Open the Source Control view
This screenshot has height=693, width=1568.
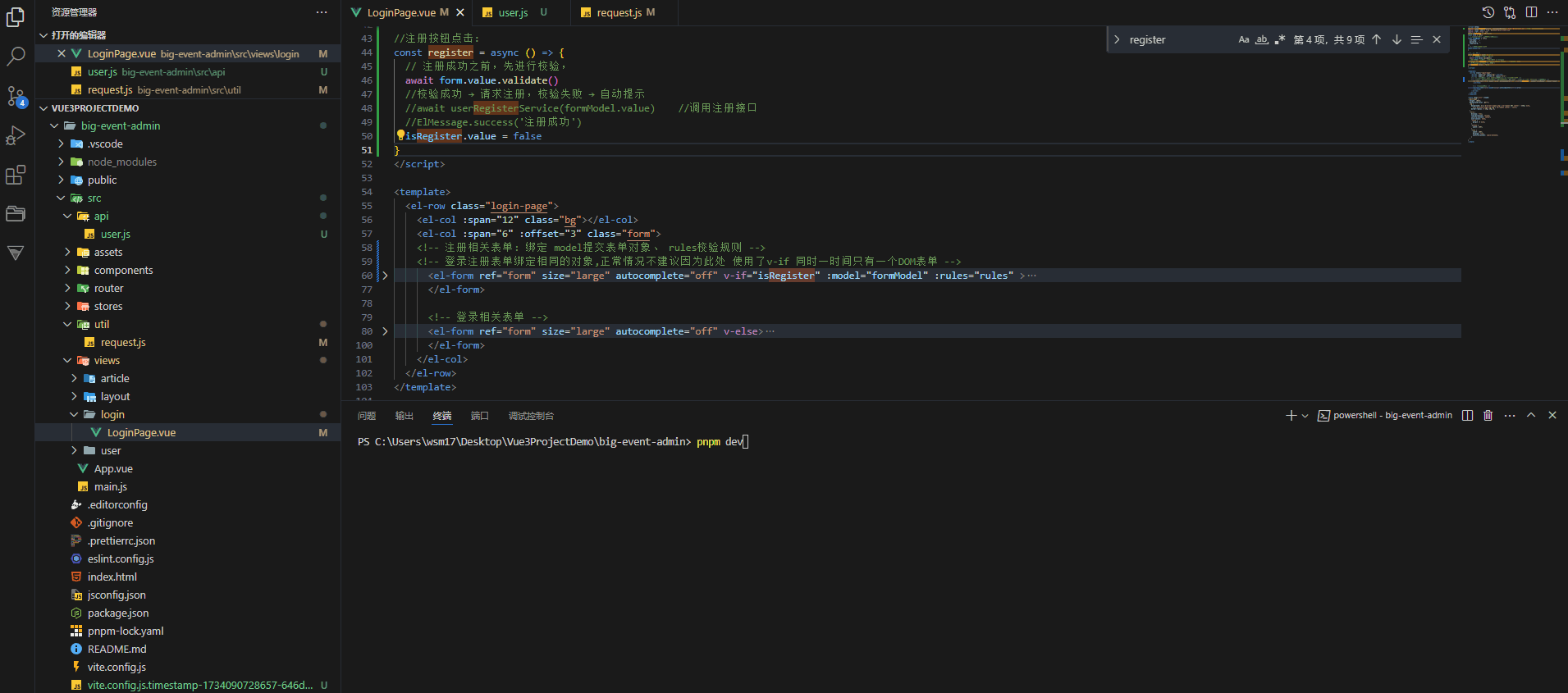(x=16, y=96)
